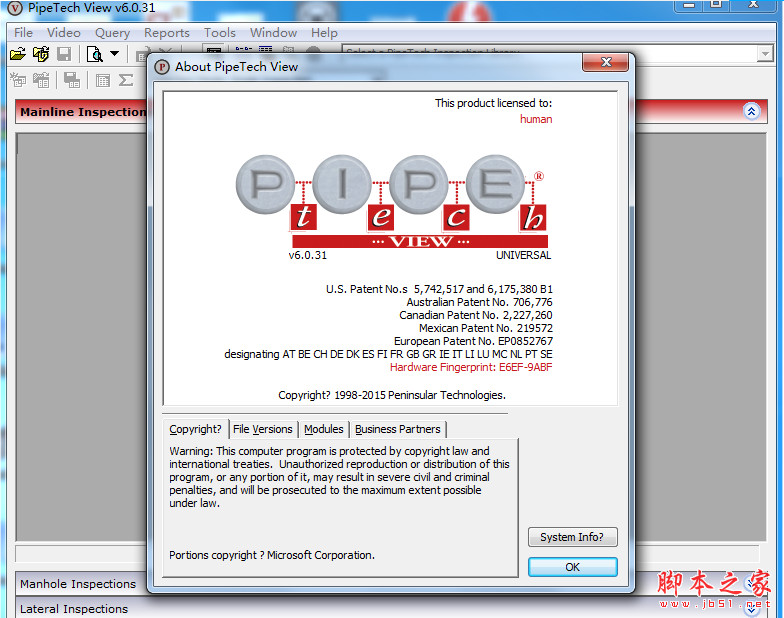
Task: Click the Copyright 1998-2015 Peninsular Technologies line
Action: tap(392, 395)
